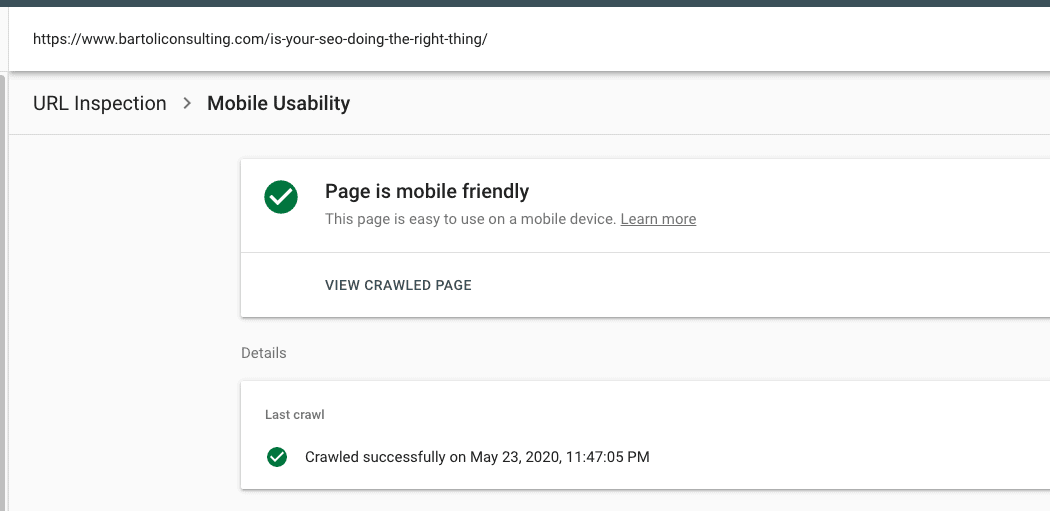Select the Details section label
This screenshot has height=511, width=1050.
pos(264,353)
